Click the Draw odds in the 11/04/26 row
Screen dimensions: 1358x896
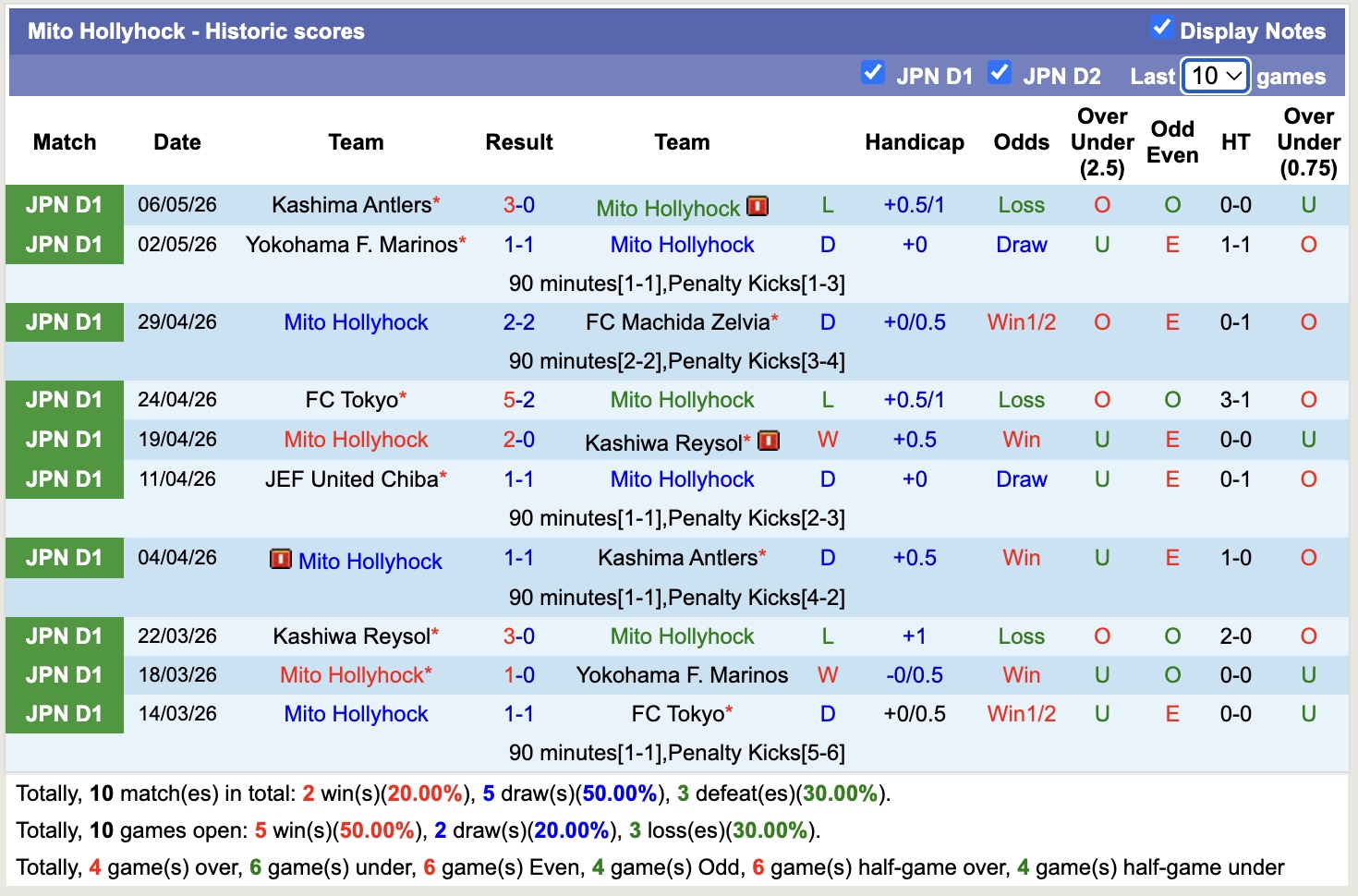(x=1022, y=479)
